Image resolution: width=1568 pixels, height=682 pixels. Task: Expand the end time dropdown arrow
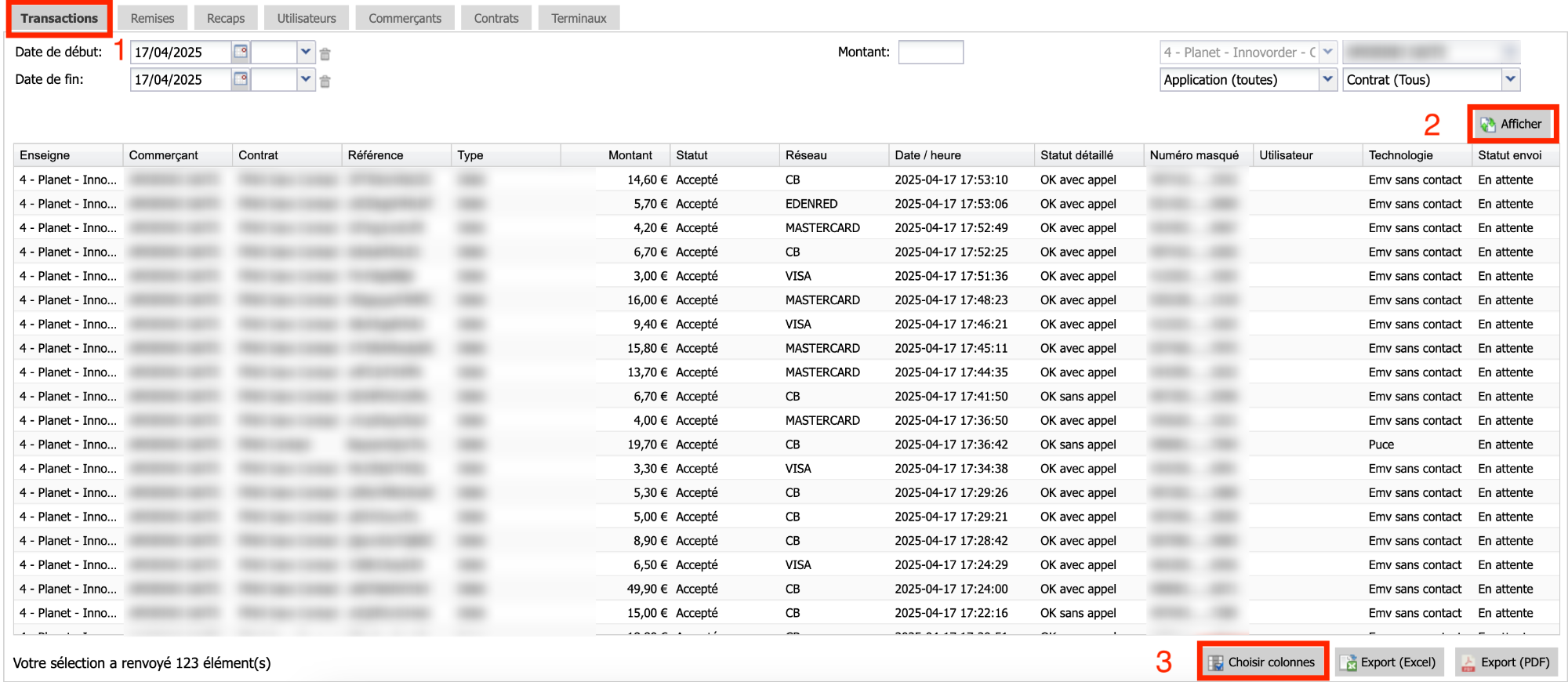306,79
